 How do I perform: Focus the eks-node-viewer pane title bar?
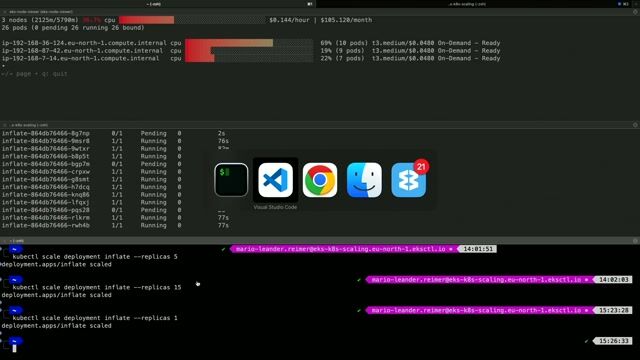tap(320, 12)
